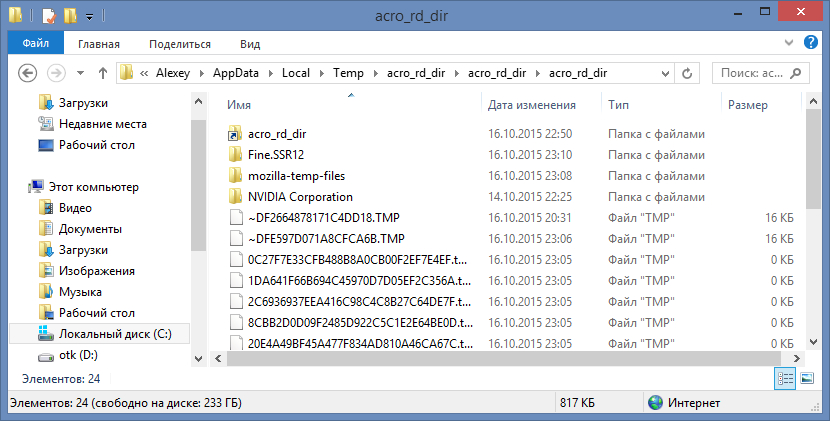The height and width of the screenshot is (421, 830).
Task: Open Загрузки under favorites in sidebar
Action: (x=83, y=103)
